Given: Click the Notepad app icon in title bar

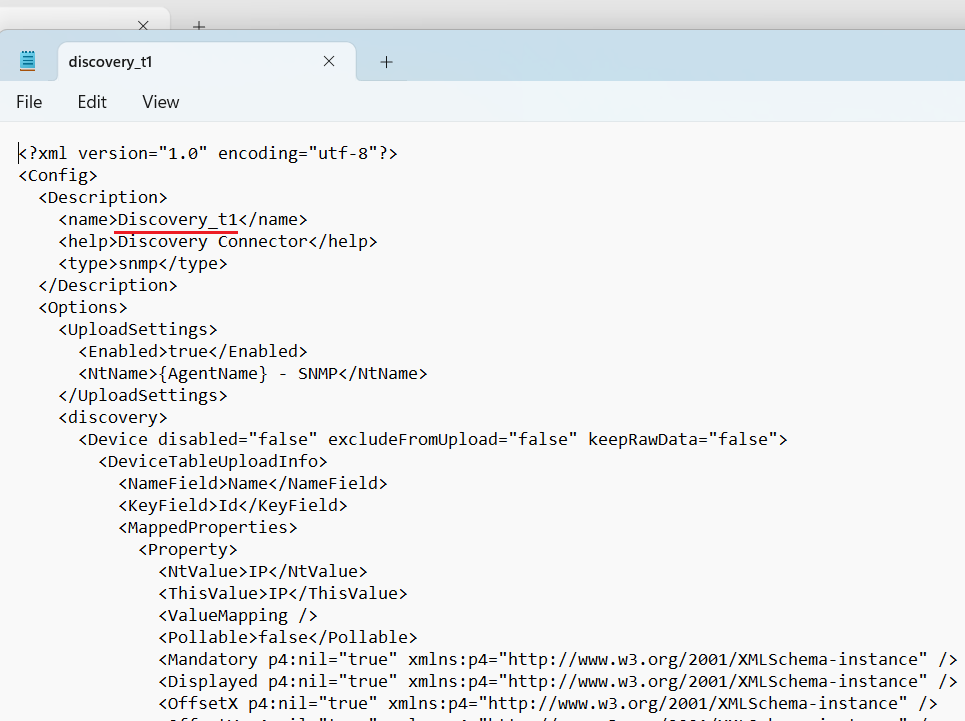Looking at the screenshot, I should pos(28,61).
